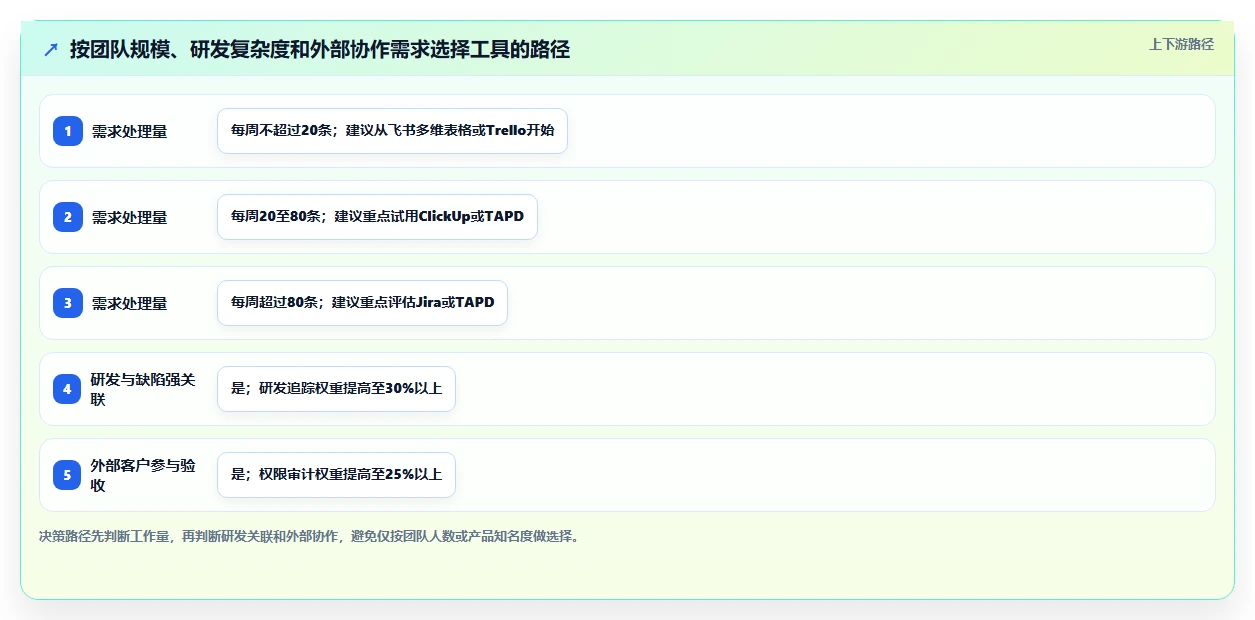This screenshot has height=620, width=1255.
Task: Click step number badge 3
Action: pos(68,303)
